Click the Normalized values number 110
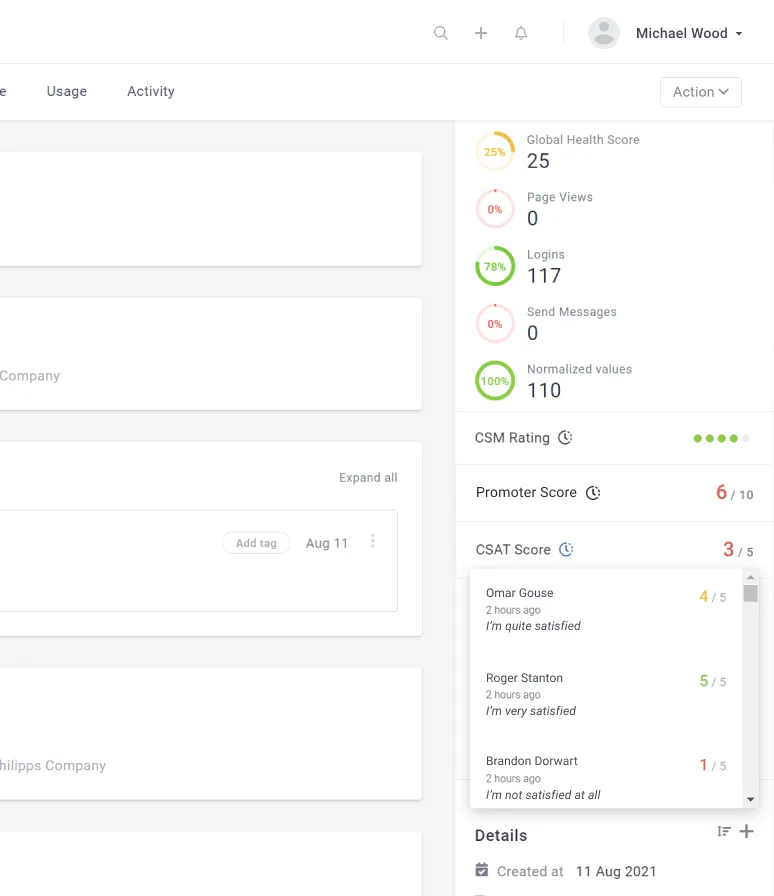The width and height of the screenshot is (774, 896). 544,390
